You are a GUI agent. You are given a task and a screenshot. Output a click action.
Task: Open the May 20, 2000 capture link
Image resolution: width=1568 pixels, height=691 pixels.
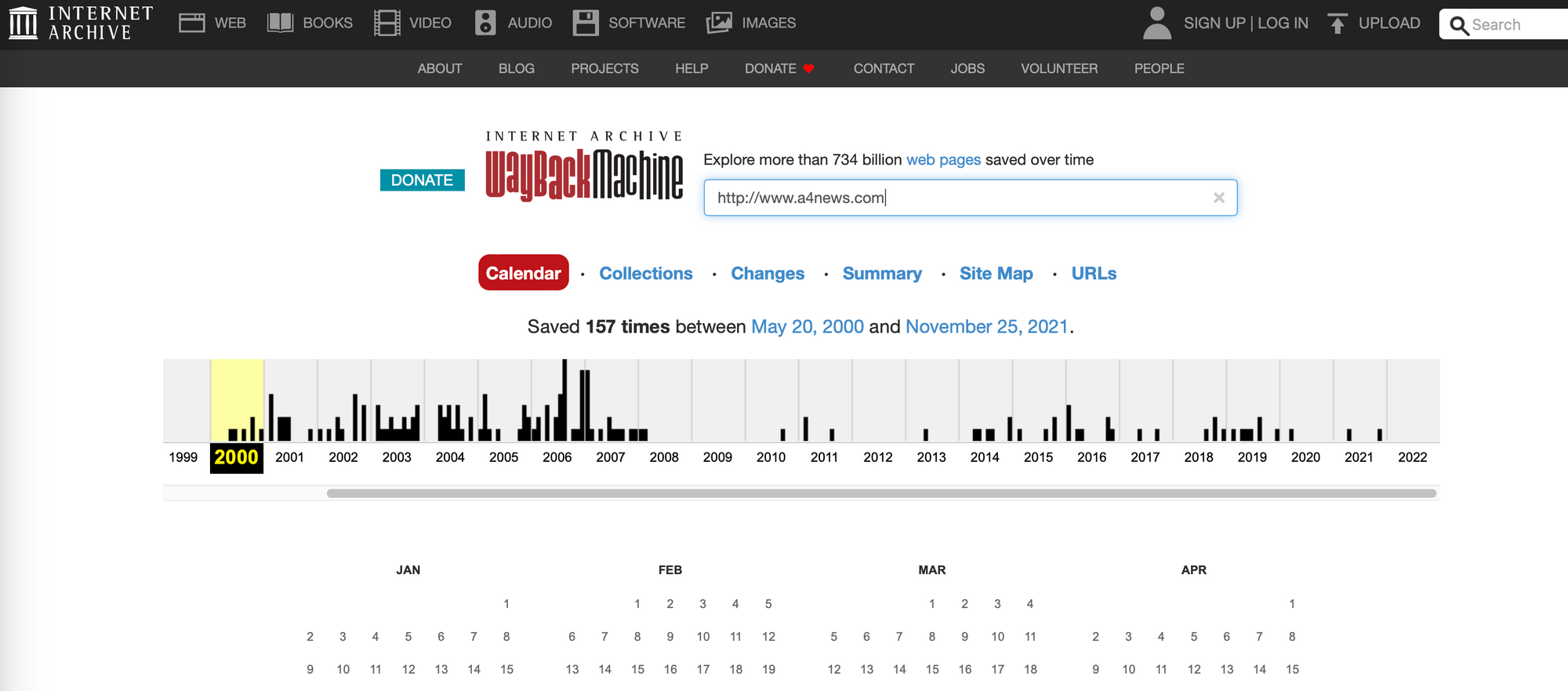[808, 326]
